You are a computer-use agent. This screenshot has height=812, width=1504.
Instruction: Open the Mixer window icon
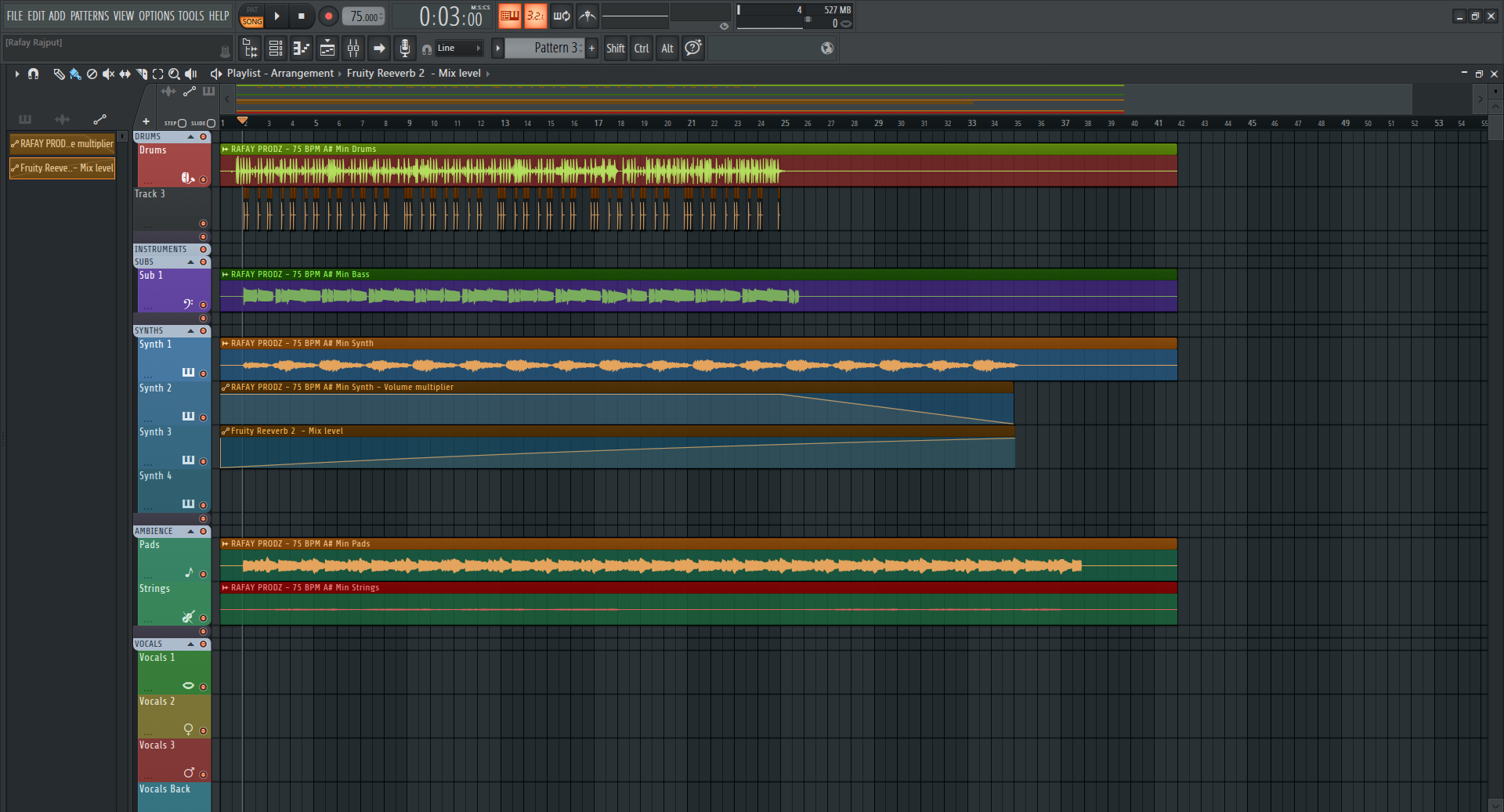coord(353,49)
